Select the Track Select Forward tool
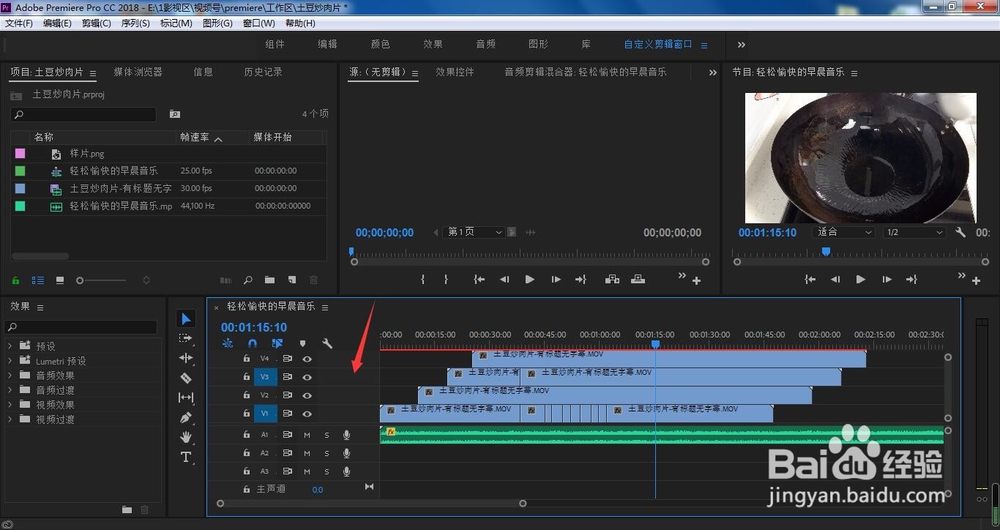The image size is (1000, 530). (x=186, y=338)
